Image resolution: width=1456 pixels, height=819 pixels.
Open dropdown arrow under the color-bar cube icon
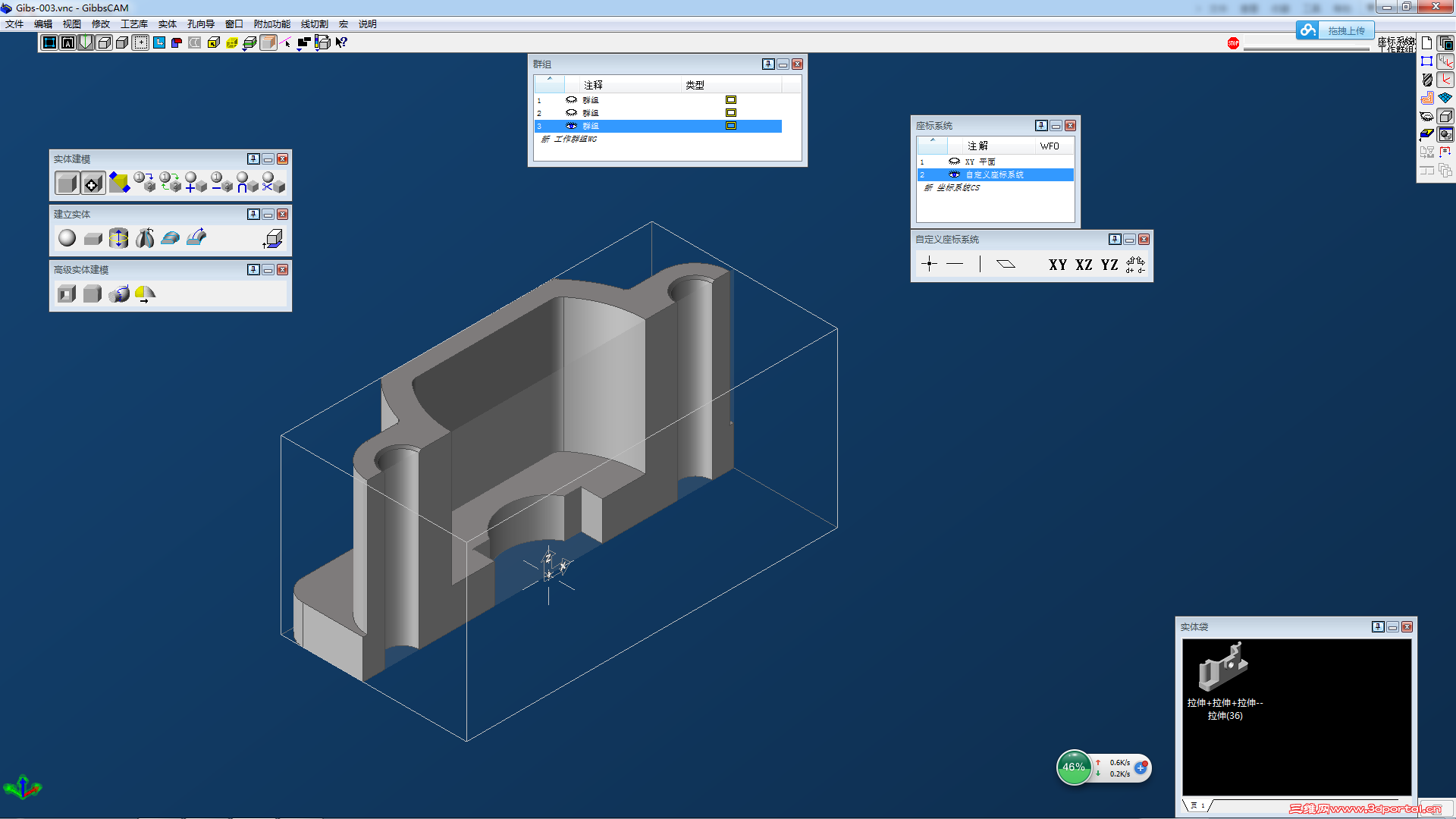(x=318, y=50)
